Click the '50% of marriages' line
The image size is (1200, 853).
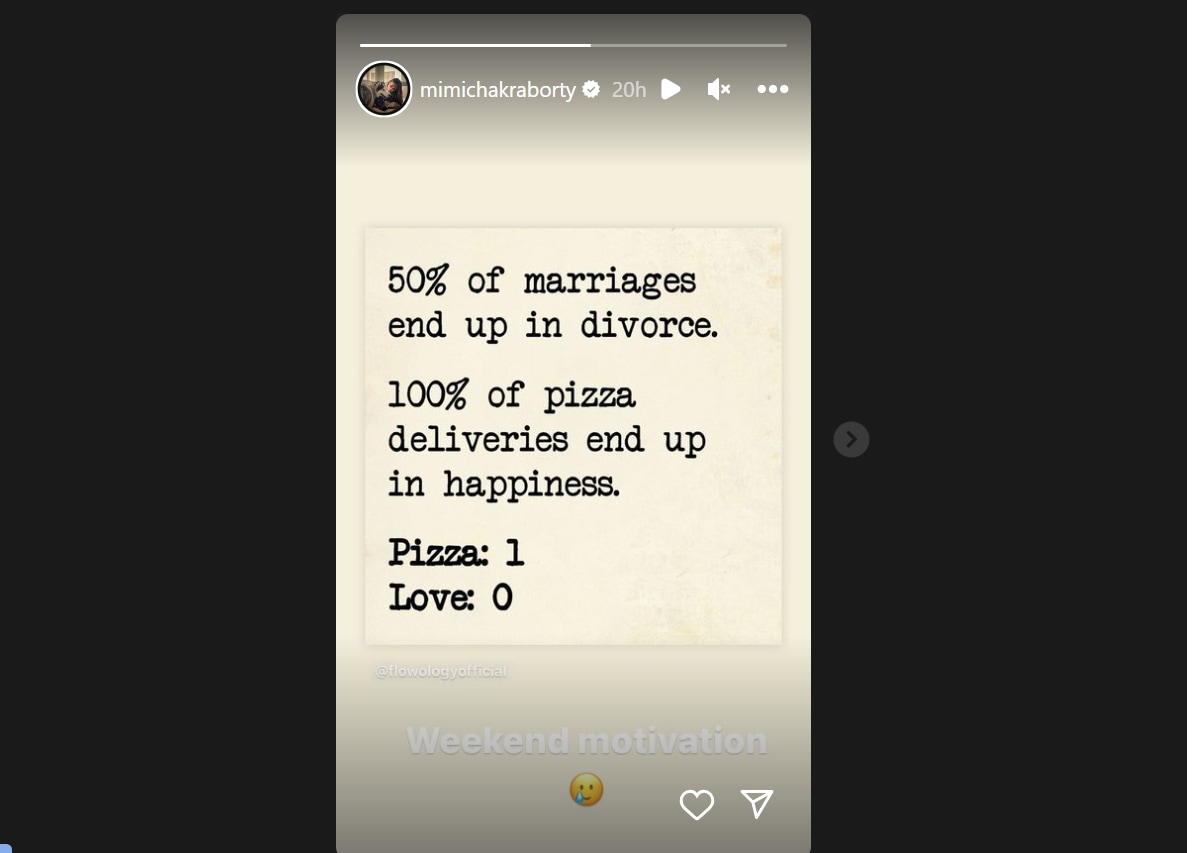541,281
